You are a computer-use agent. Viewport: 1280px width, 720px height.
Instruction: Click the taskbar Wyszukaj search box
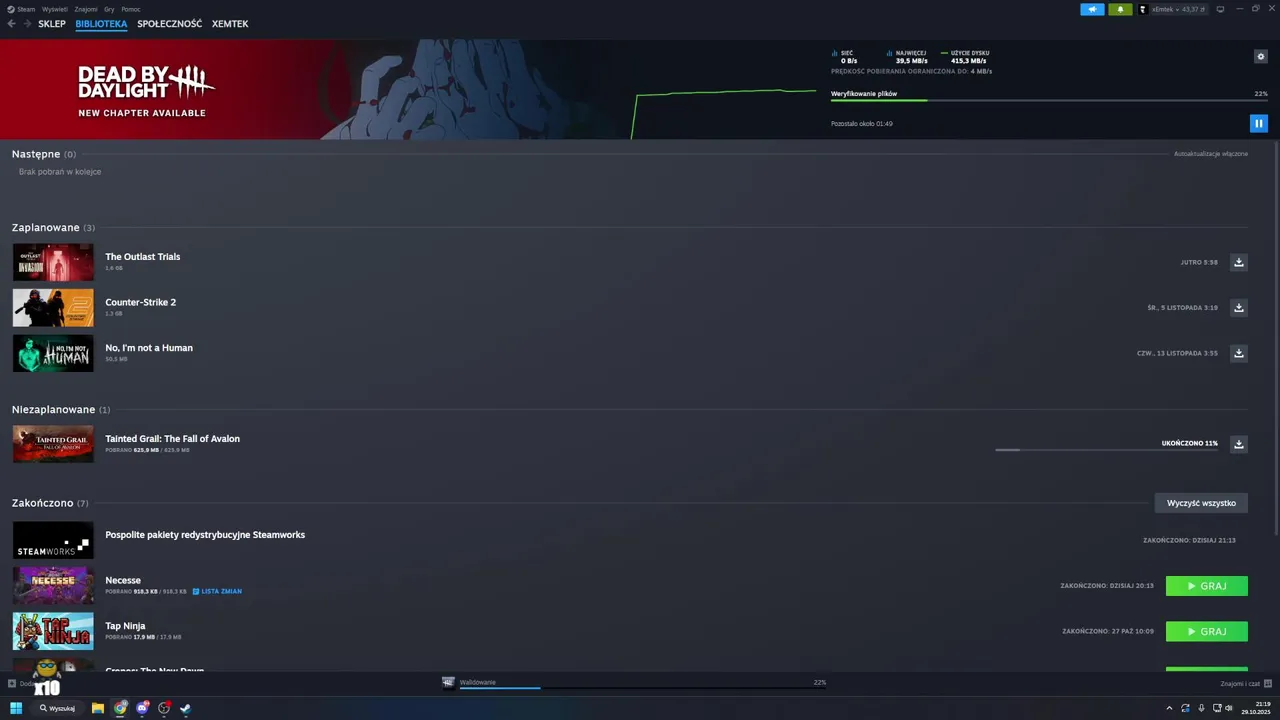pos(58,708)
